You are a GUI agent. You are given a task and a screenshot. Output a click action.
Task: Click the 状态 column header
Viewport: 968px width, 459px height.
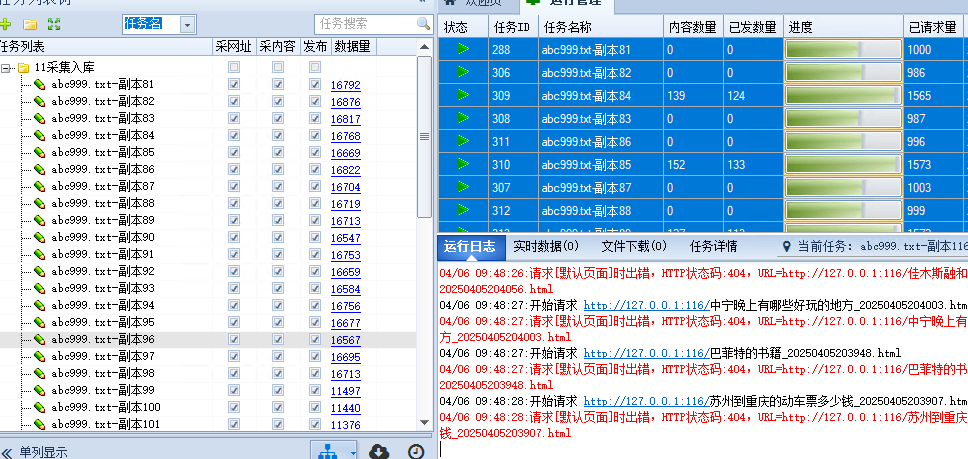click(x=462, y=27)
